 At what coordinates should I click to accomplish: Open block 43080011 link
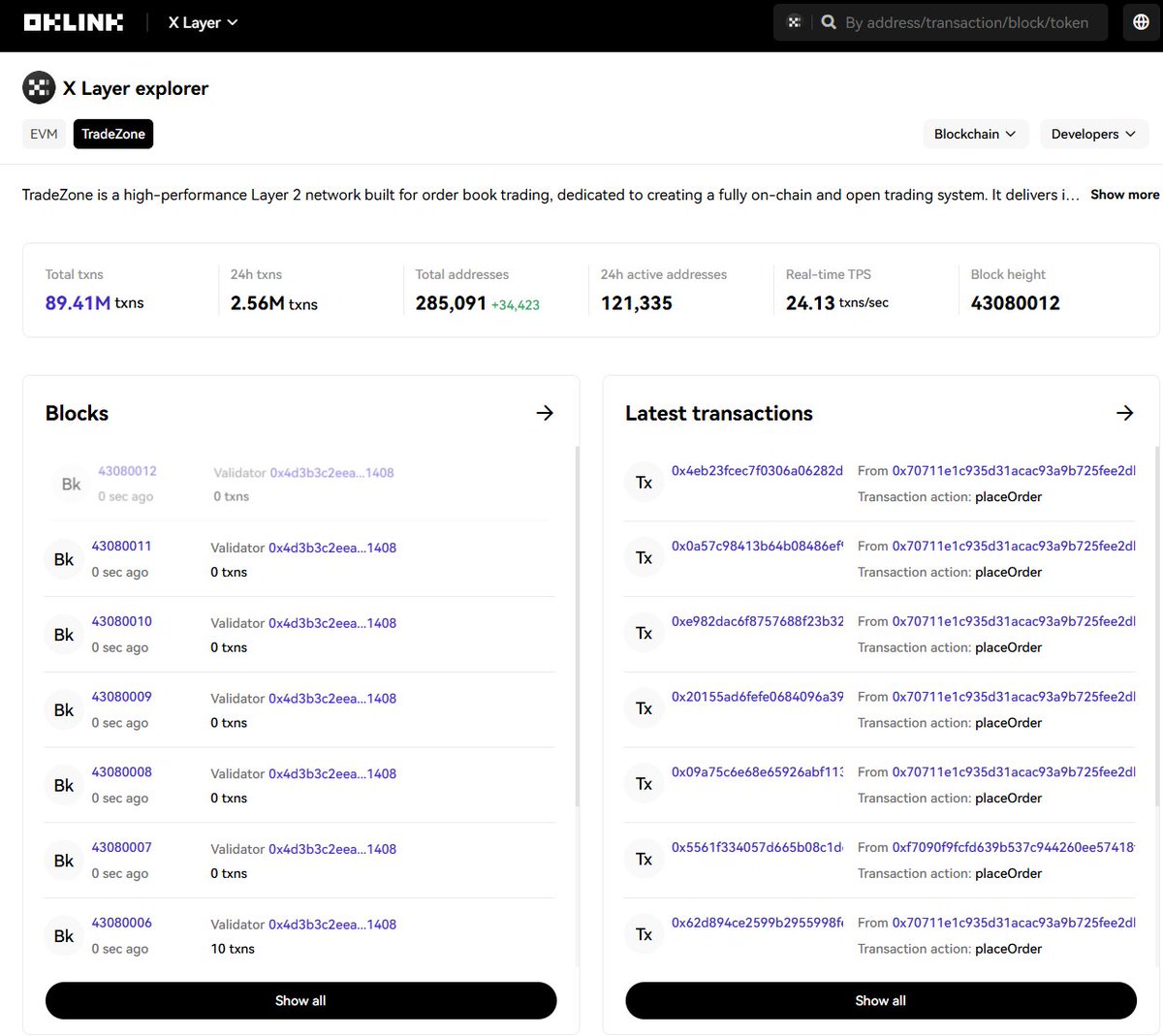(121, 546)
